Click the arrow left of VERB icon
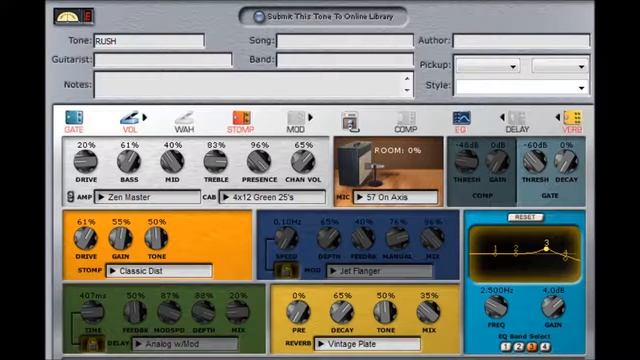 558,118
